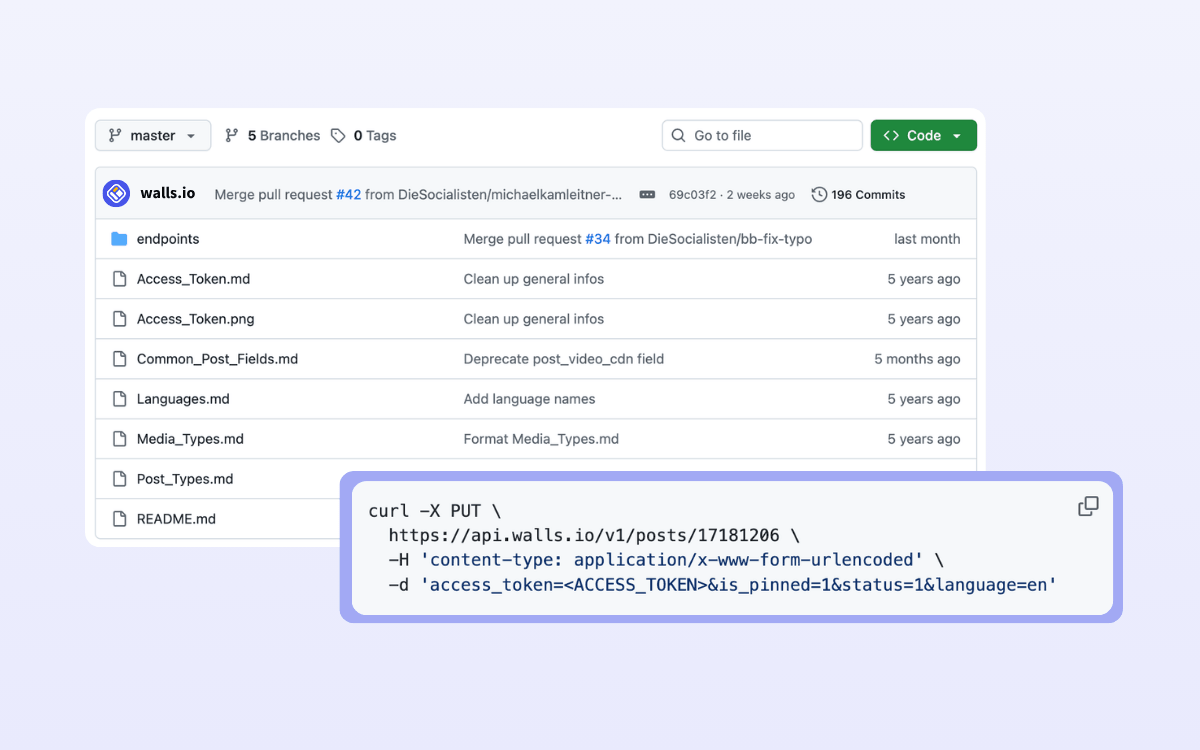Click the endpoints folder icon
Image resolution: width=1200 pixels, height=750 pixels.
(x=119, y=239)
